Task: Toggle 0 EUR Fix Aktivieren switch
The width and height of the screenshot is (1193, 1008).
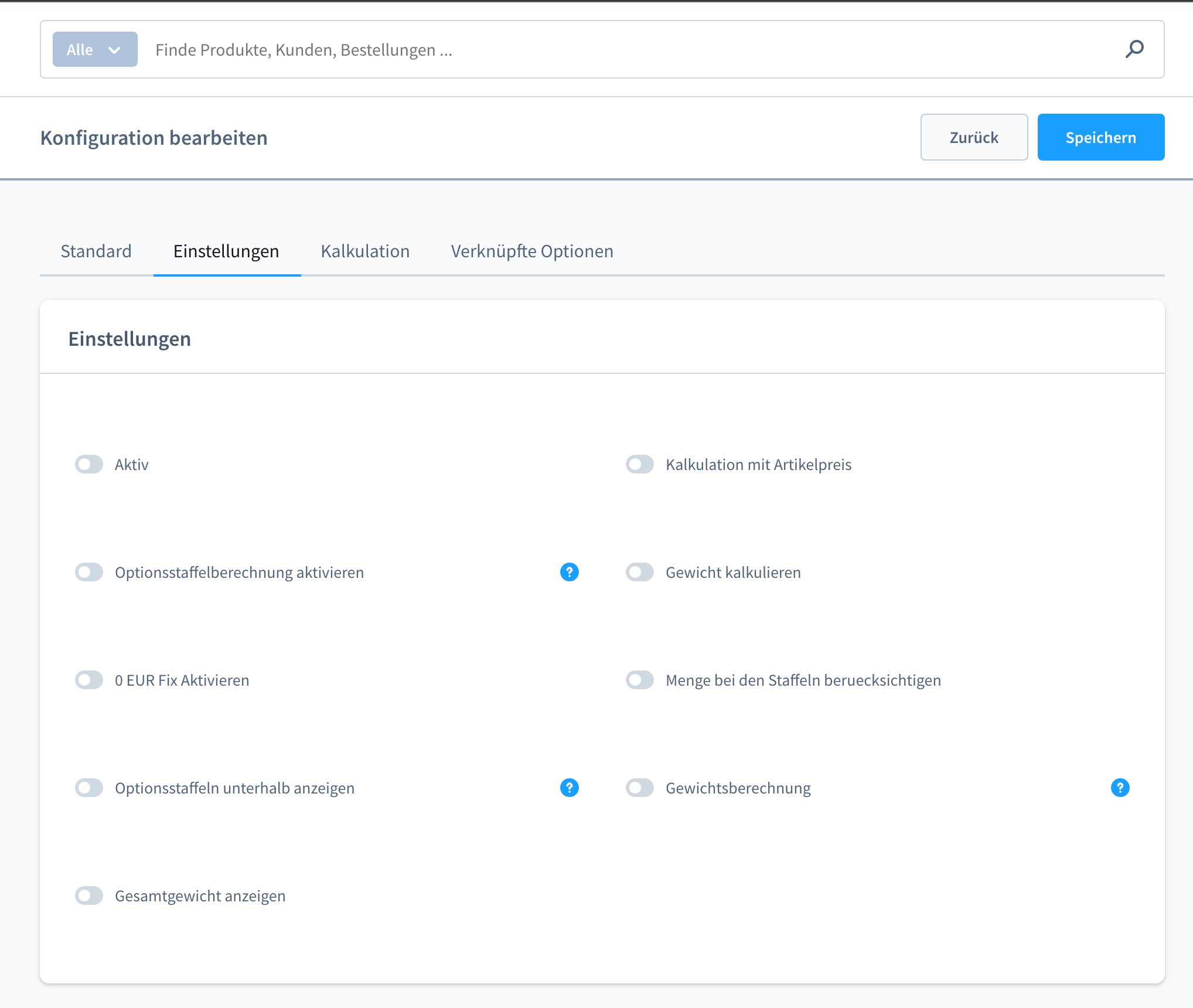Action: [x=89, y=680]
